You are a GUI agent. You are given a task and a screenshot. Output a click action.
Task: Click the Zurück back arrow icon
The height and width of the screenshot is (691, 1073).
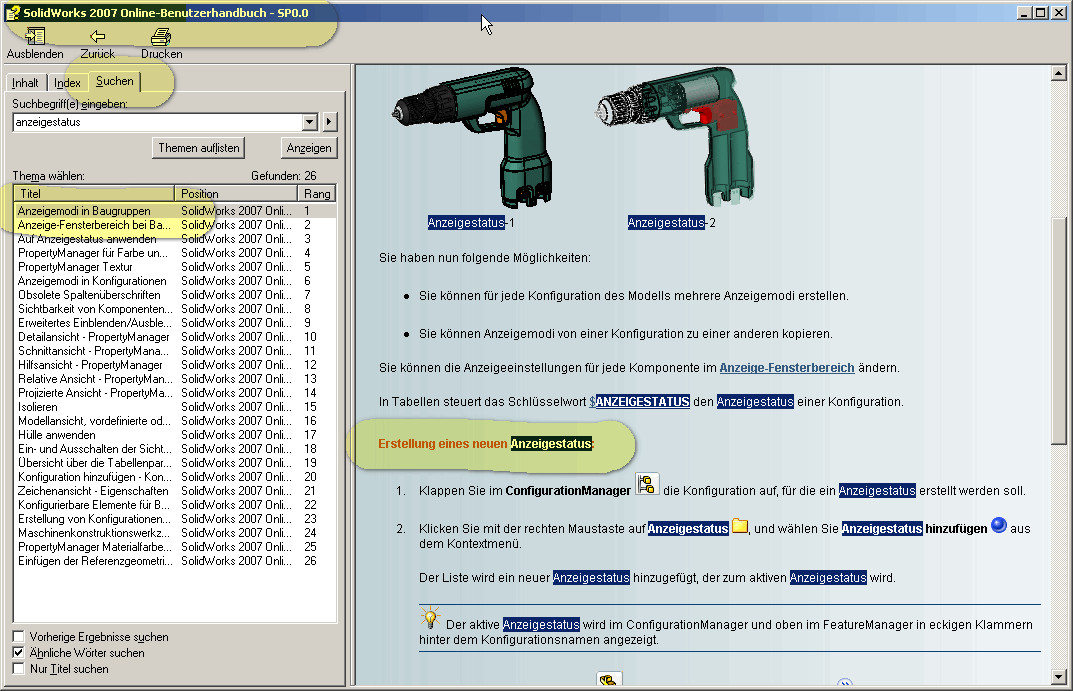point(97,37)
